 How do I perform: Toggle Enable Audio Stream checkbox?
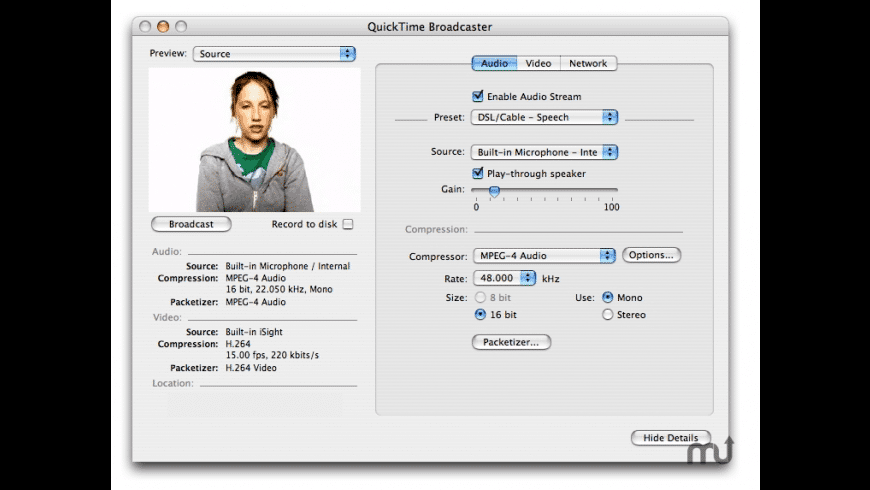point(477,96)
